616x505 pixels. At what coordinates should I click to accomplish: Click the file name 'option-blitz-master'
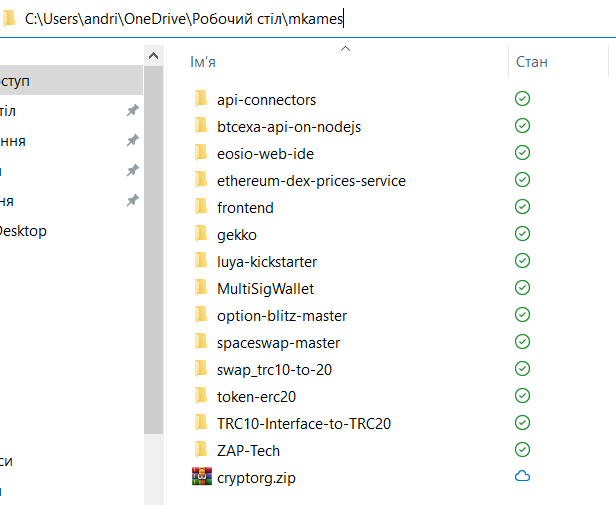click(282, 316)
